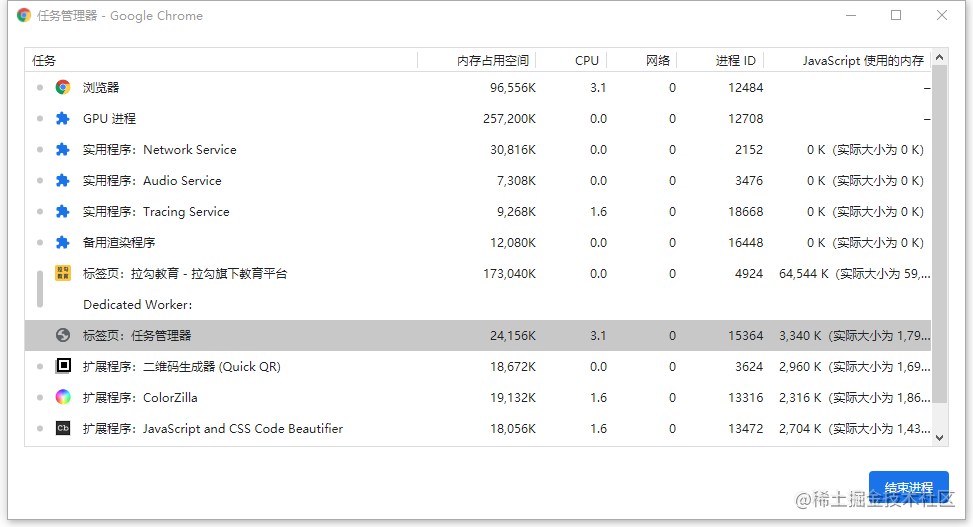Click the puzzle icon beside Audio Service

(x=63, y=181)
